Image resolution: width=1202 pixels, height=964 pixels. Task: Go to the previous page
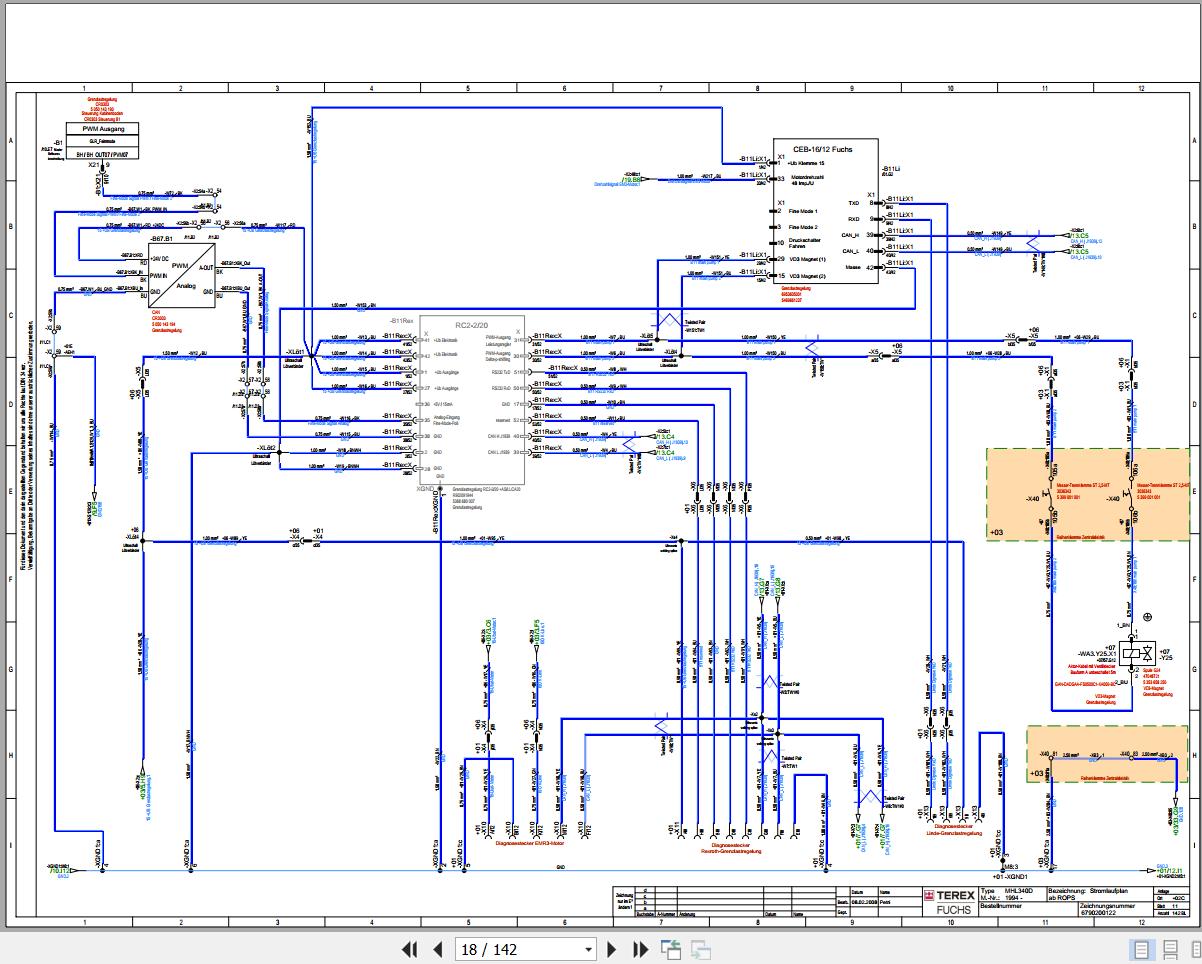436,949
